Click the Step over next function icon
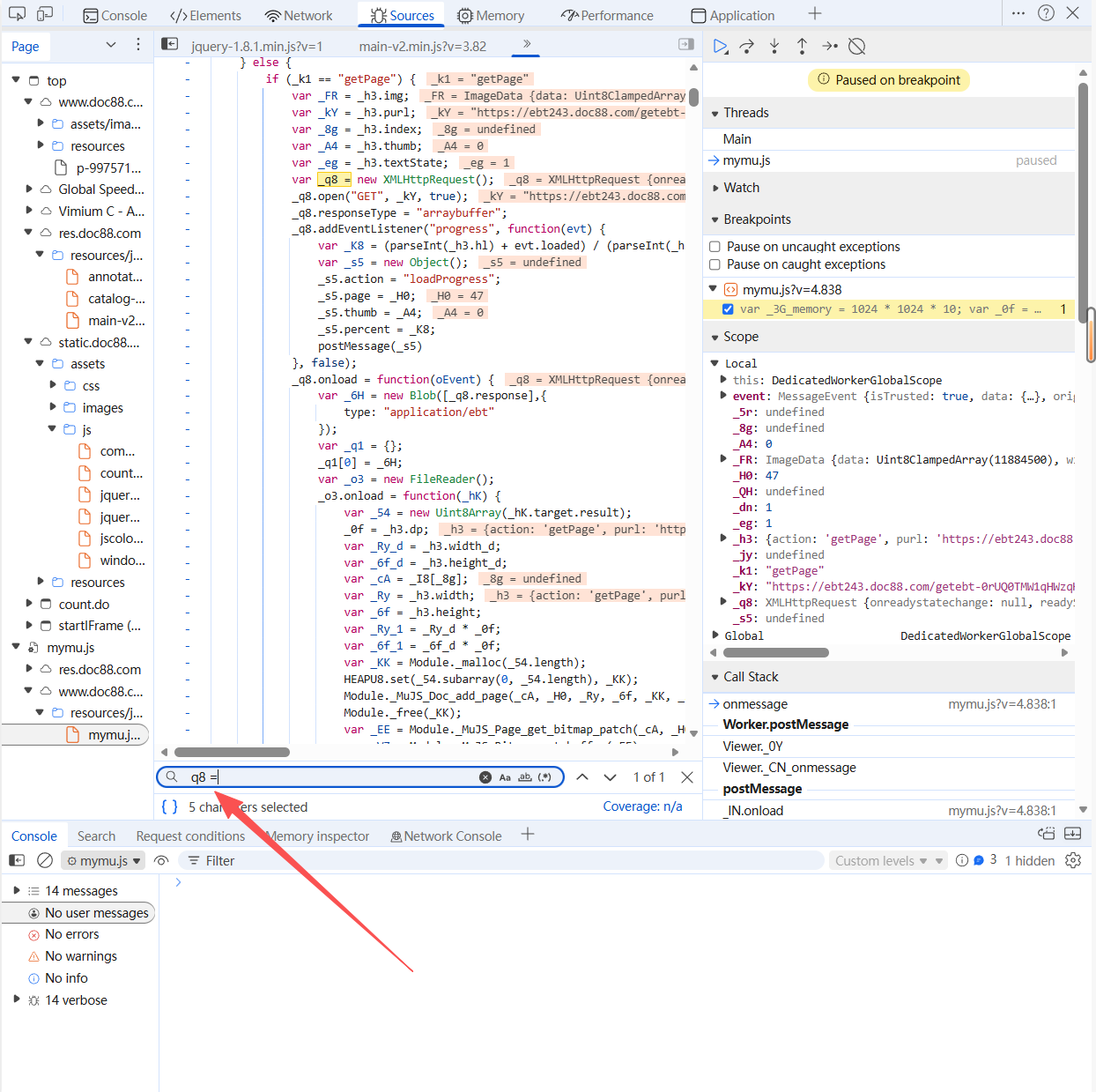This screenshot has height=1092, width=1096. [747, 47]
